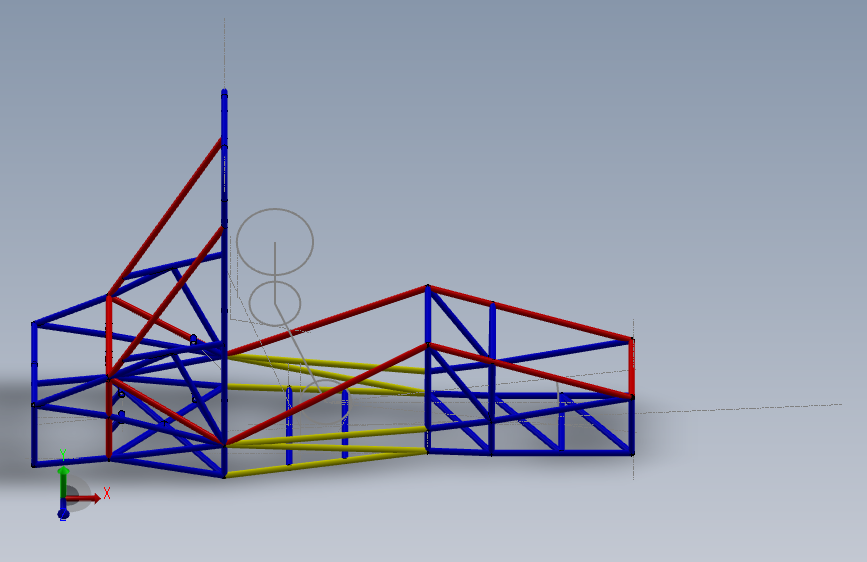The image size is (867, 562).
Task: Click the green 'Y' axis label
Action: coord(63,455)
